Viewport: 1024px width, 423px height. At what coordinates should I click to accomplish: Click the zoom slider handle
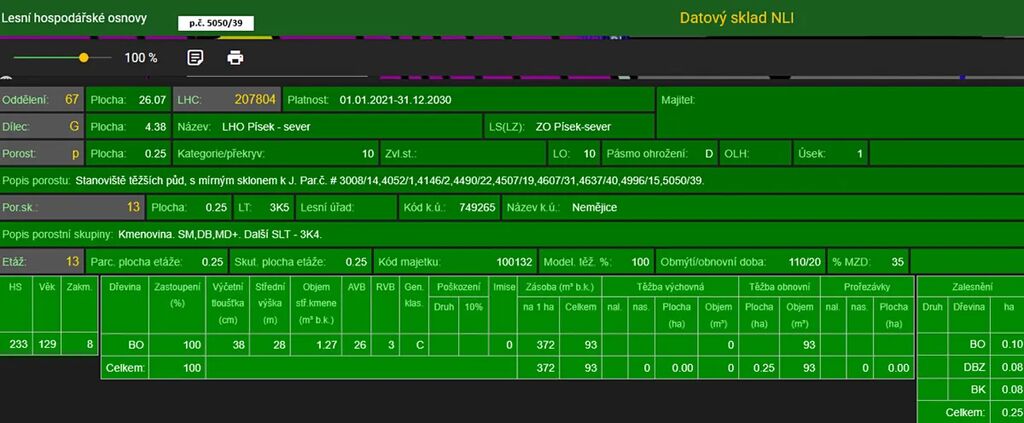pyautogui.click(x=83, y=58)
